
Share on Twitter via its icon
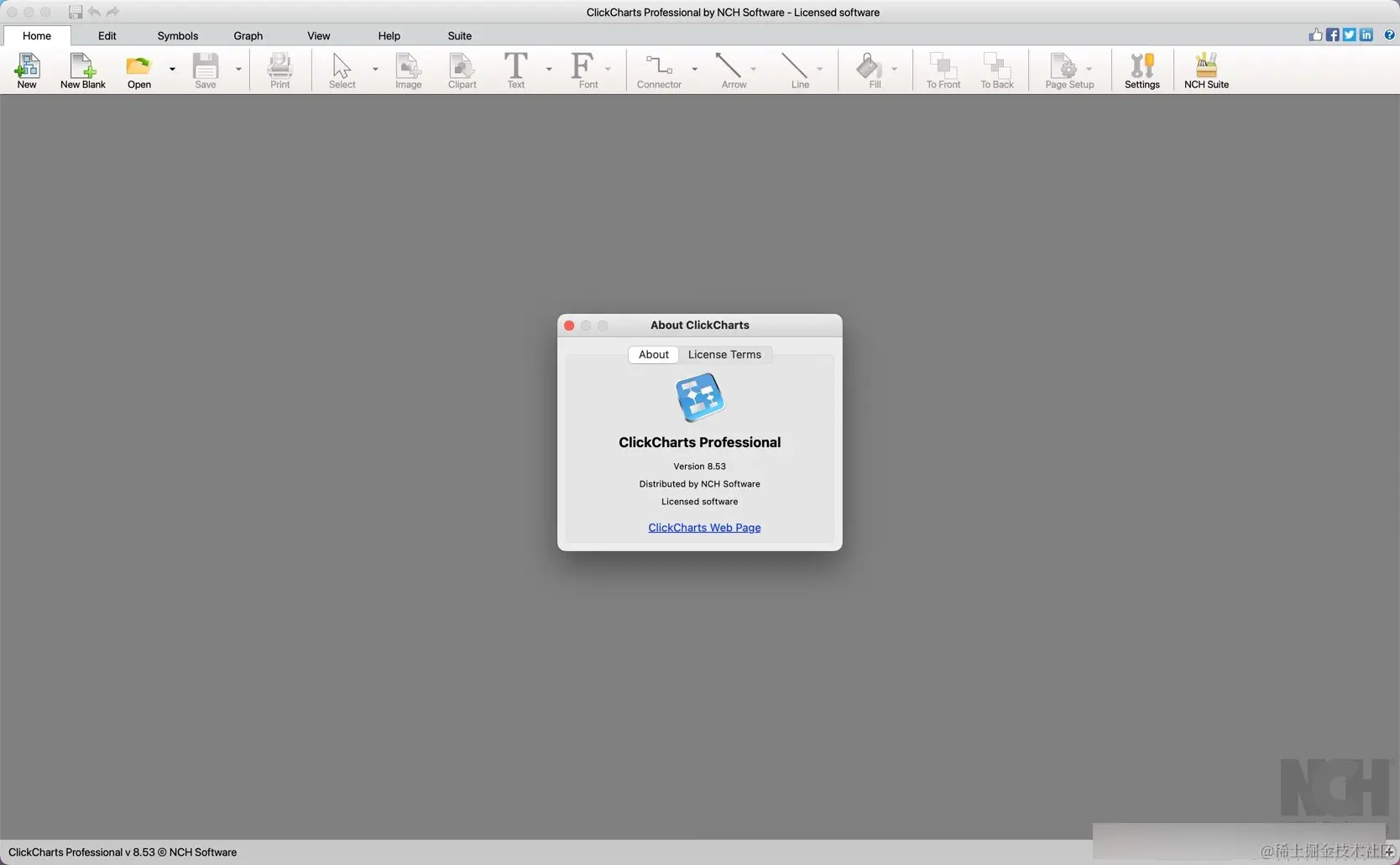click(1349, 34)
